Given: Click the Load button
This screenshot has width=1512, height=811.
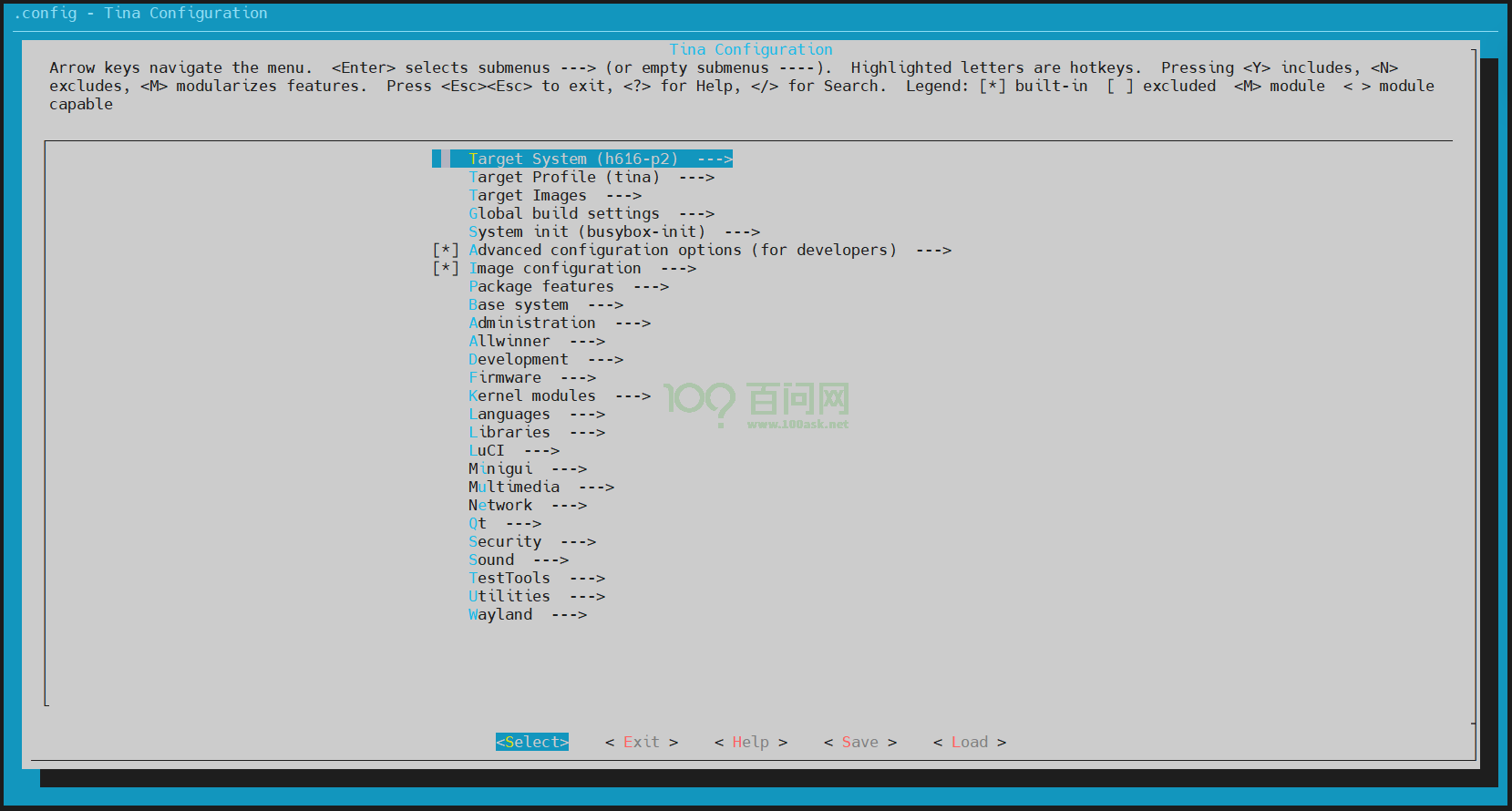Looking at the screenshot, I should click(x=969, y=742).
